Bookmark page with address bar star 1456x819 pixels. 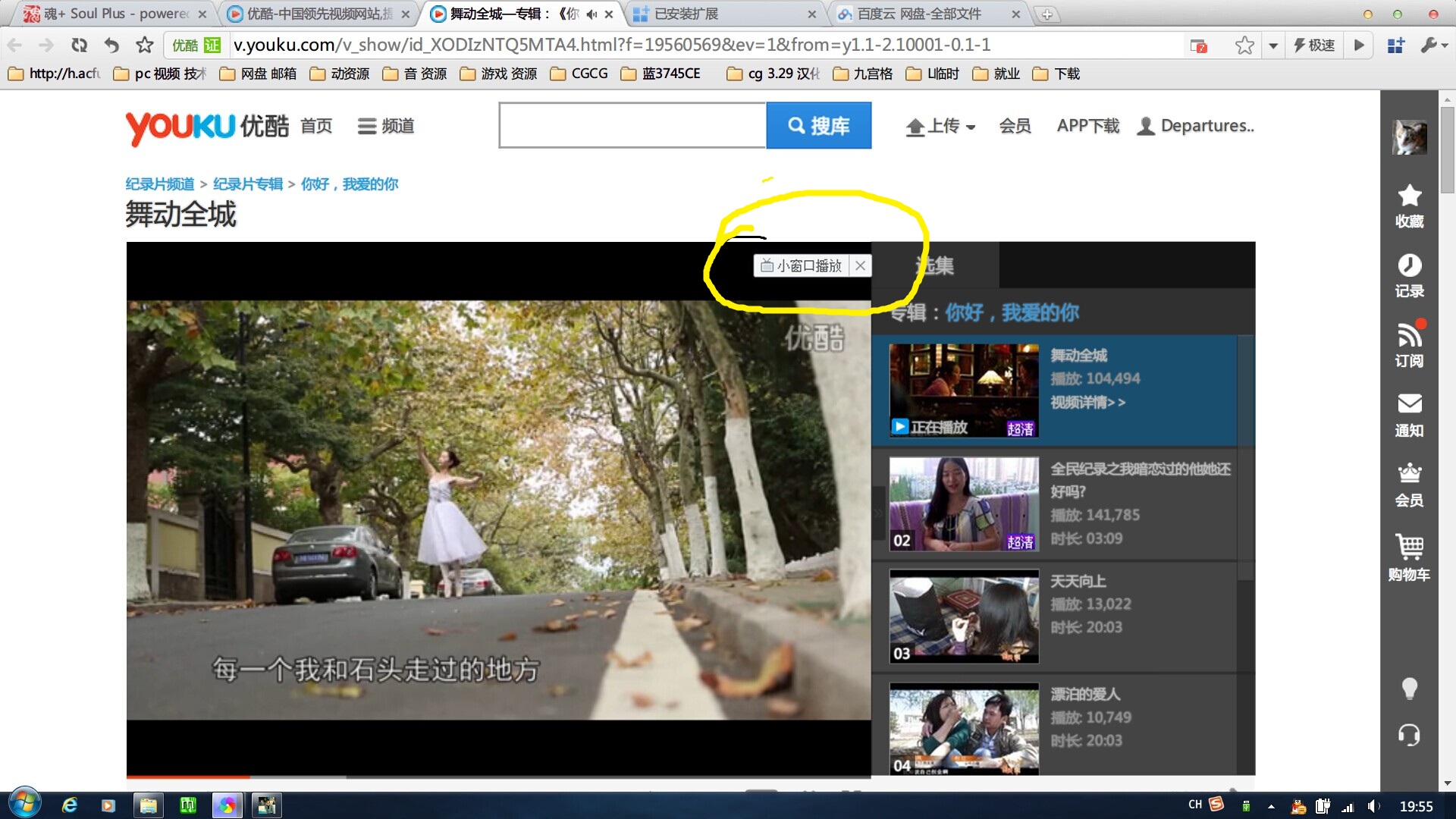(1244, 45)
